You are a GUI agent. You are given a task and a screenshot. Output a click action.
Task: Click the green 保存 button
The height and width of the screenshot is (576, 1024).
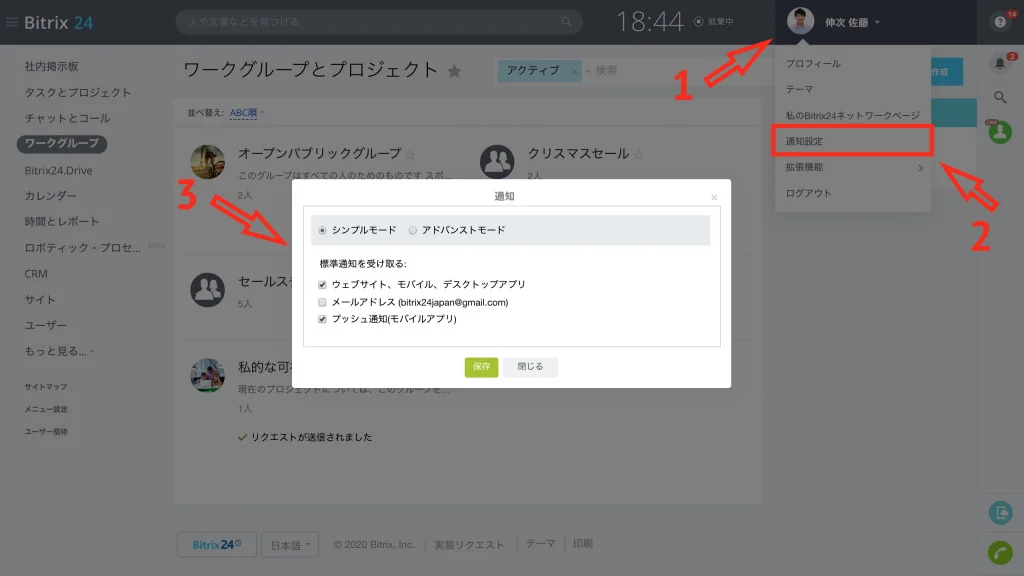481,367
